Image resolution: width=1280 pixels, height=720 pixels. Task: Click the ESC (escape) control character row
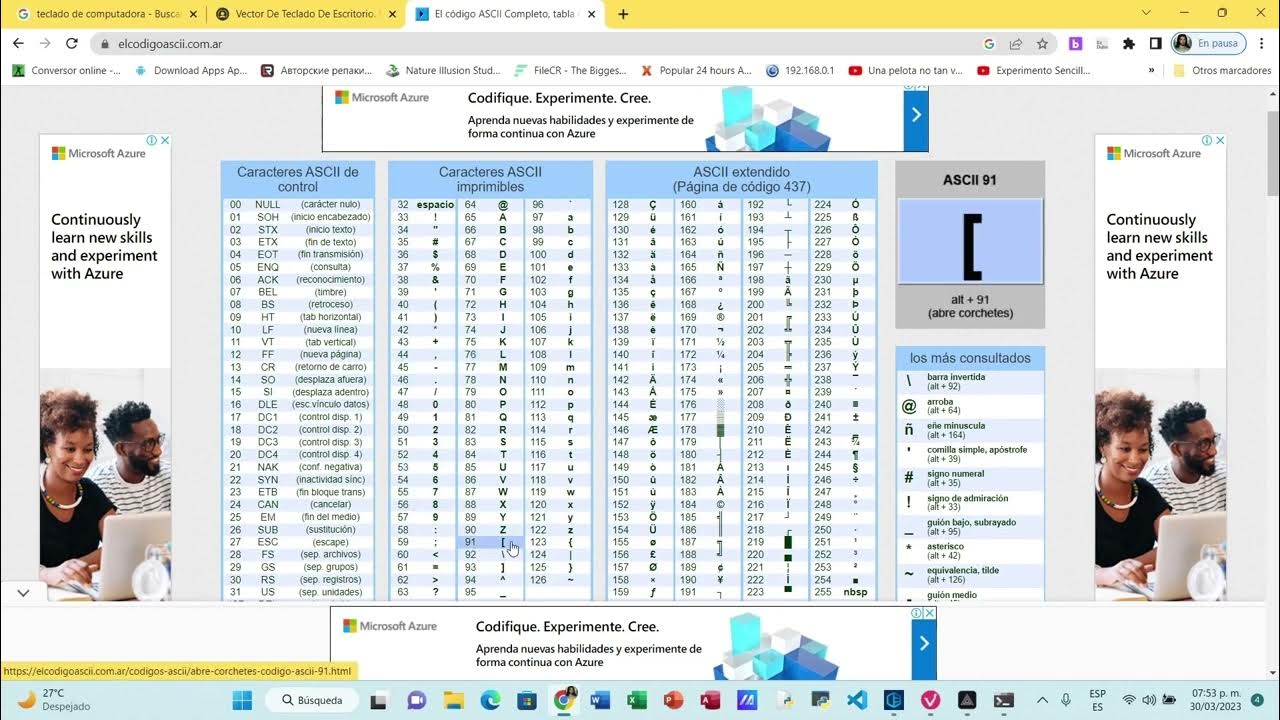[297, 542]
